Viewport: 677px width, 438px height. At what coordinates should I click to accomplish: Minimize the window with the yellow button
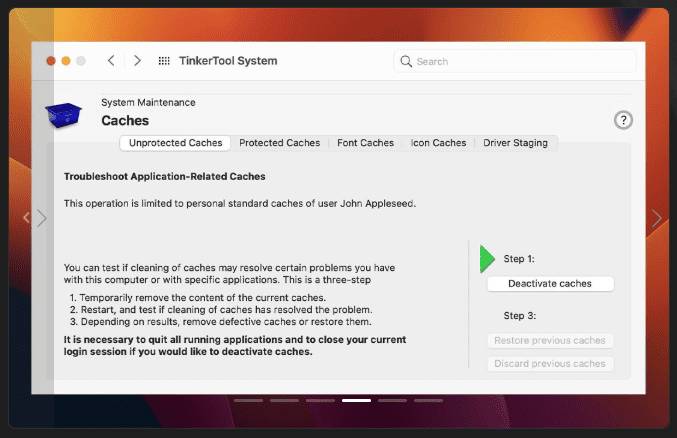66,61
